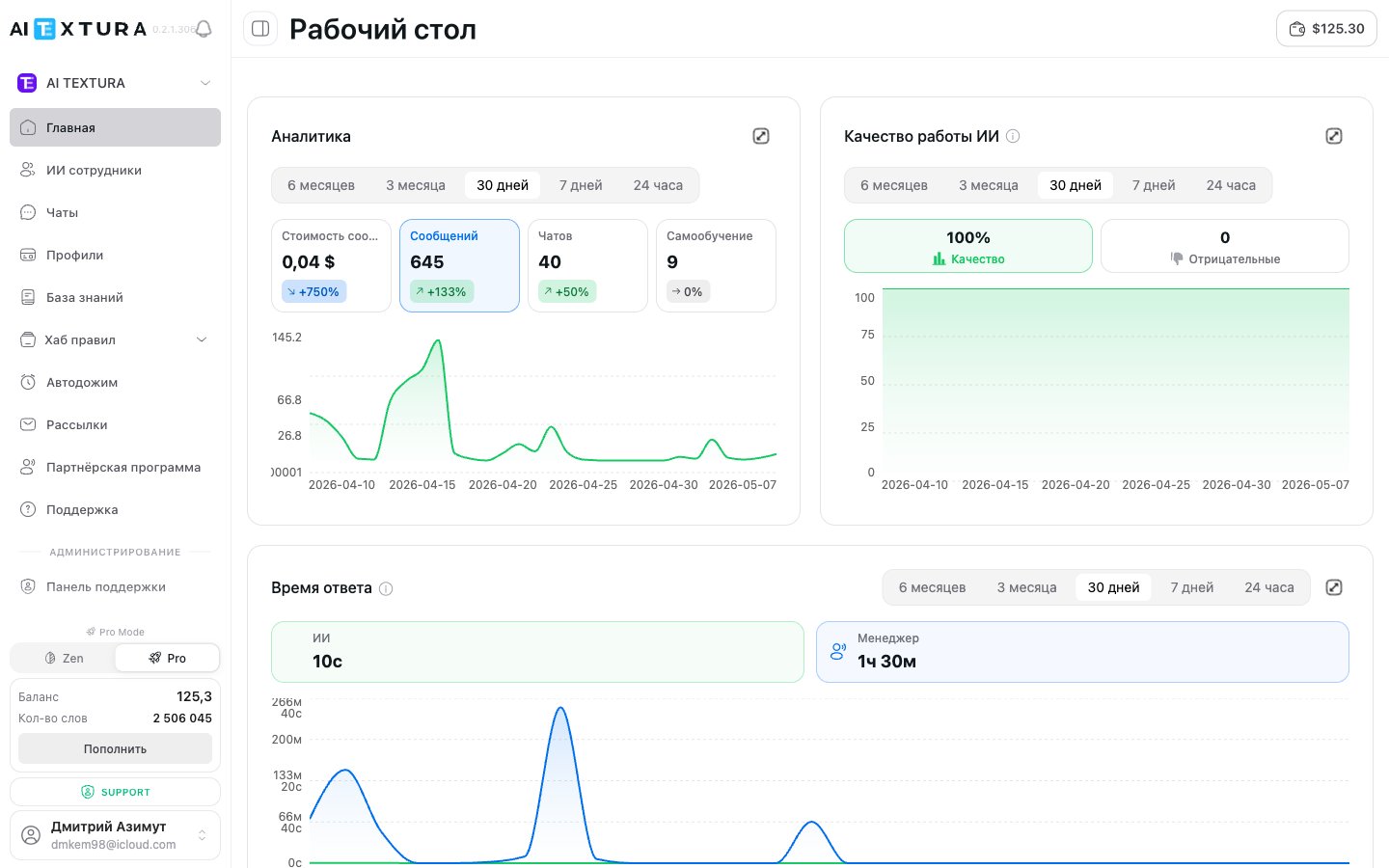This screenshot has height=868, width=1389.
Task: Select 30 дней in Качество работы ИИ
Action: click(x=1076, y=185)
